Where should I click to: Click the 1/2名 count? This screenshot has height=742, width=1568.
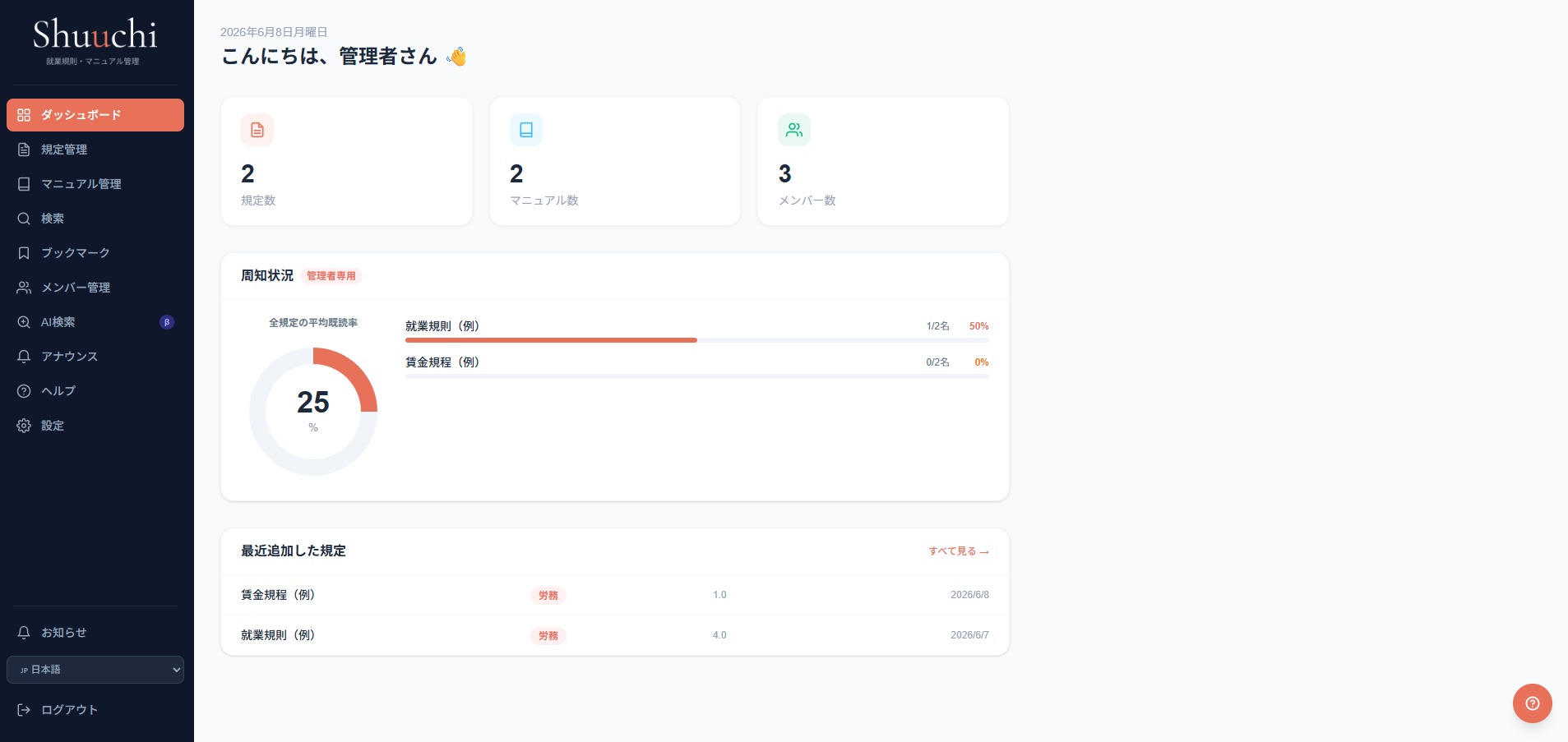(x=938, y=326)
